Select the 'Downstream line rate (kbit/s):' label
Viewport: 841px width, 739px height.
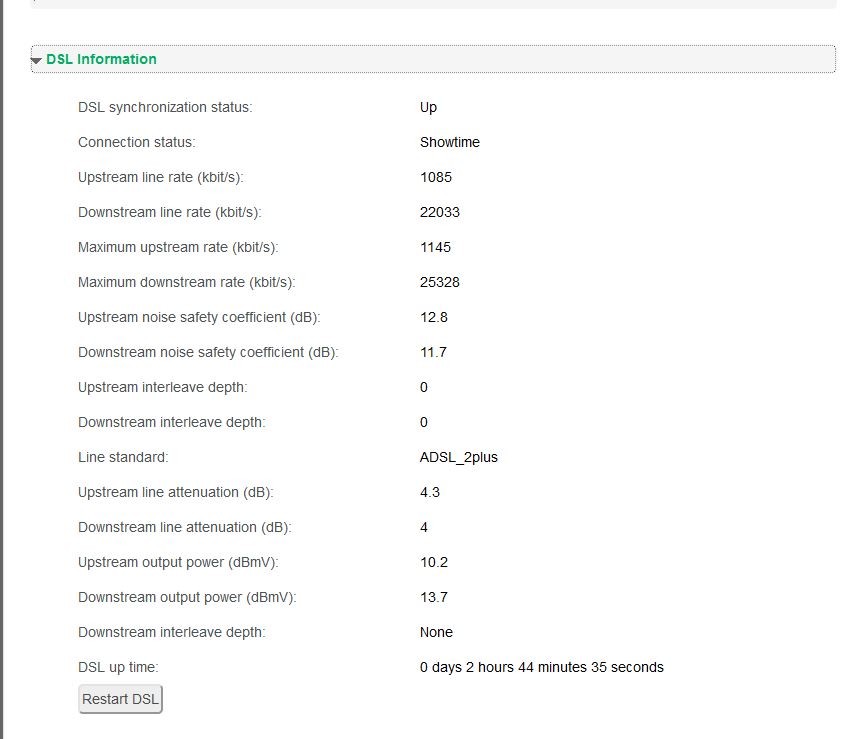click(x=169, y=212)
